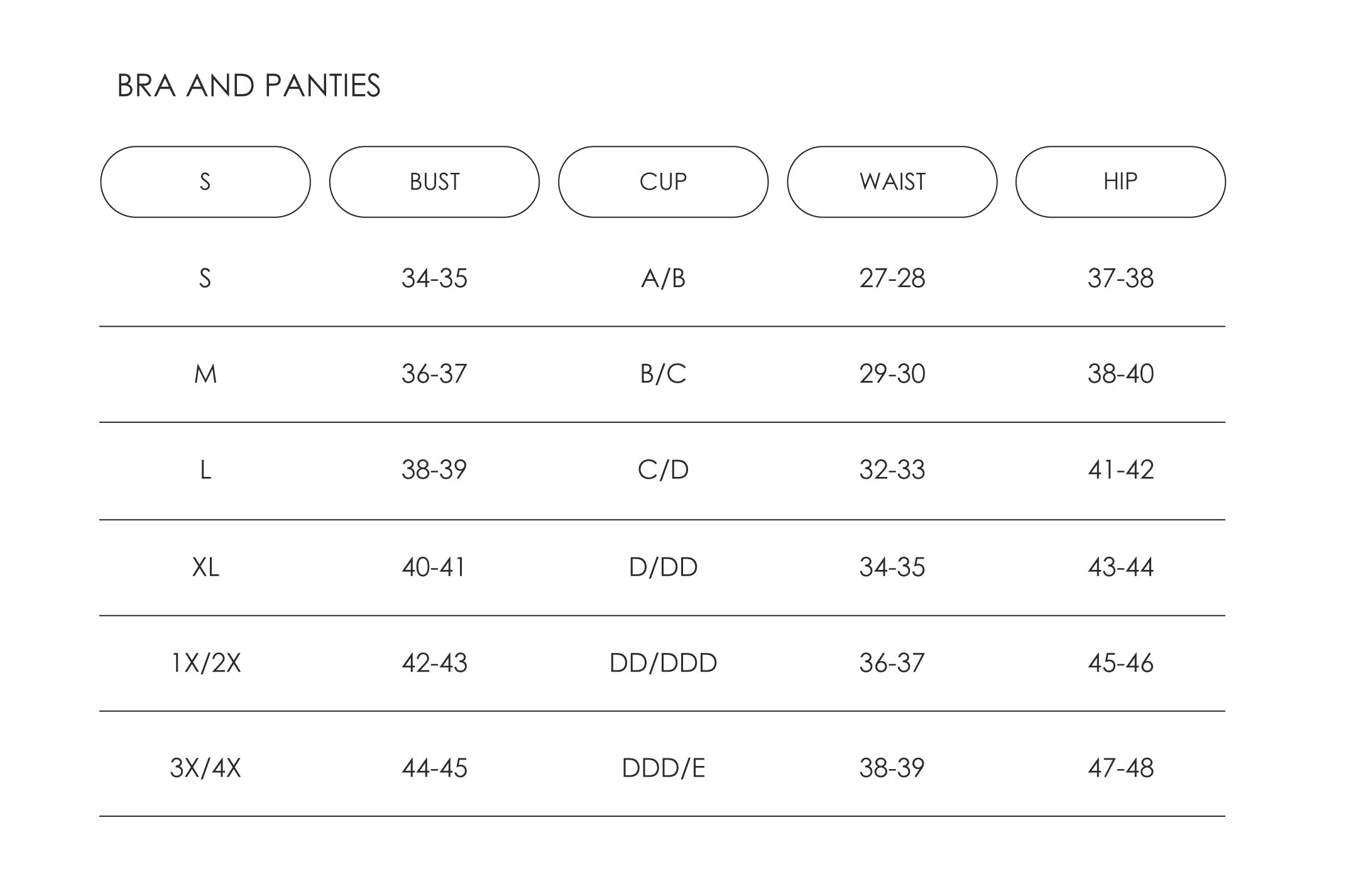Select the M size row label
Screen dimensions: 1346x896
coord(205,374)
